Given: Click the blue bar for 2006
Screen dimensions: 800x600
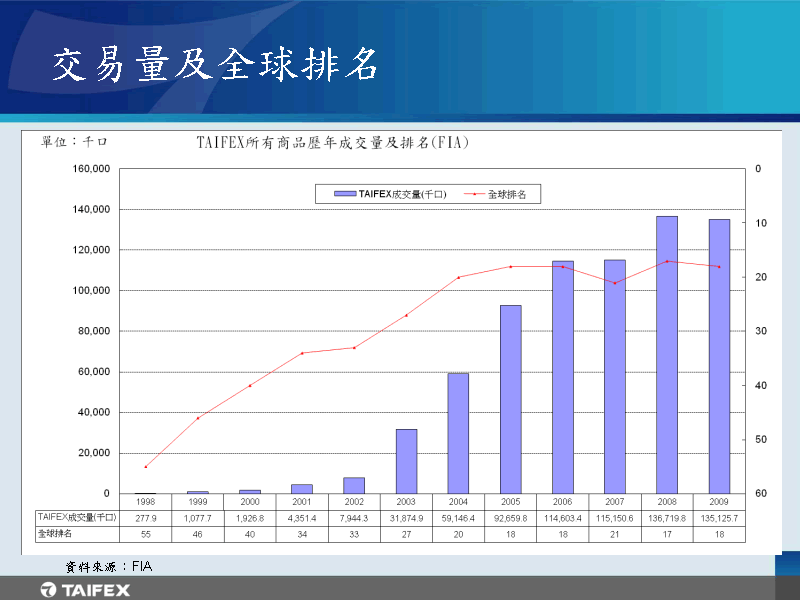Looking at the screenshot, I should (x=563, y=377).
